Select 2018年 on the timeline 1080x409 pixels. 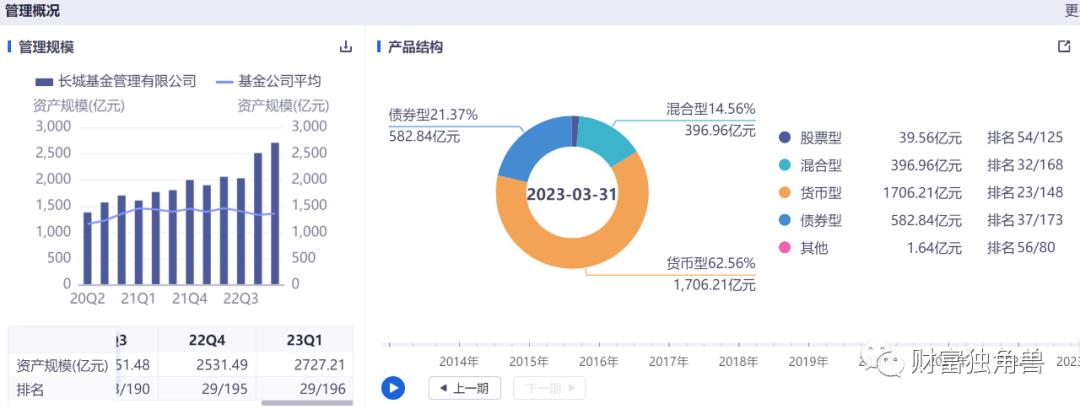[x=738, y=361]
